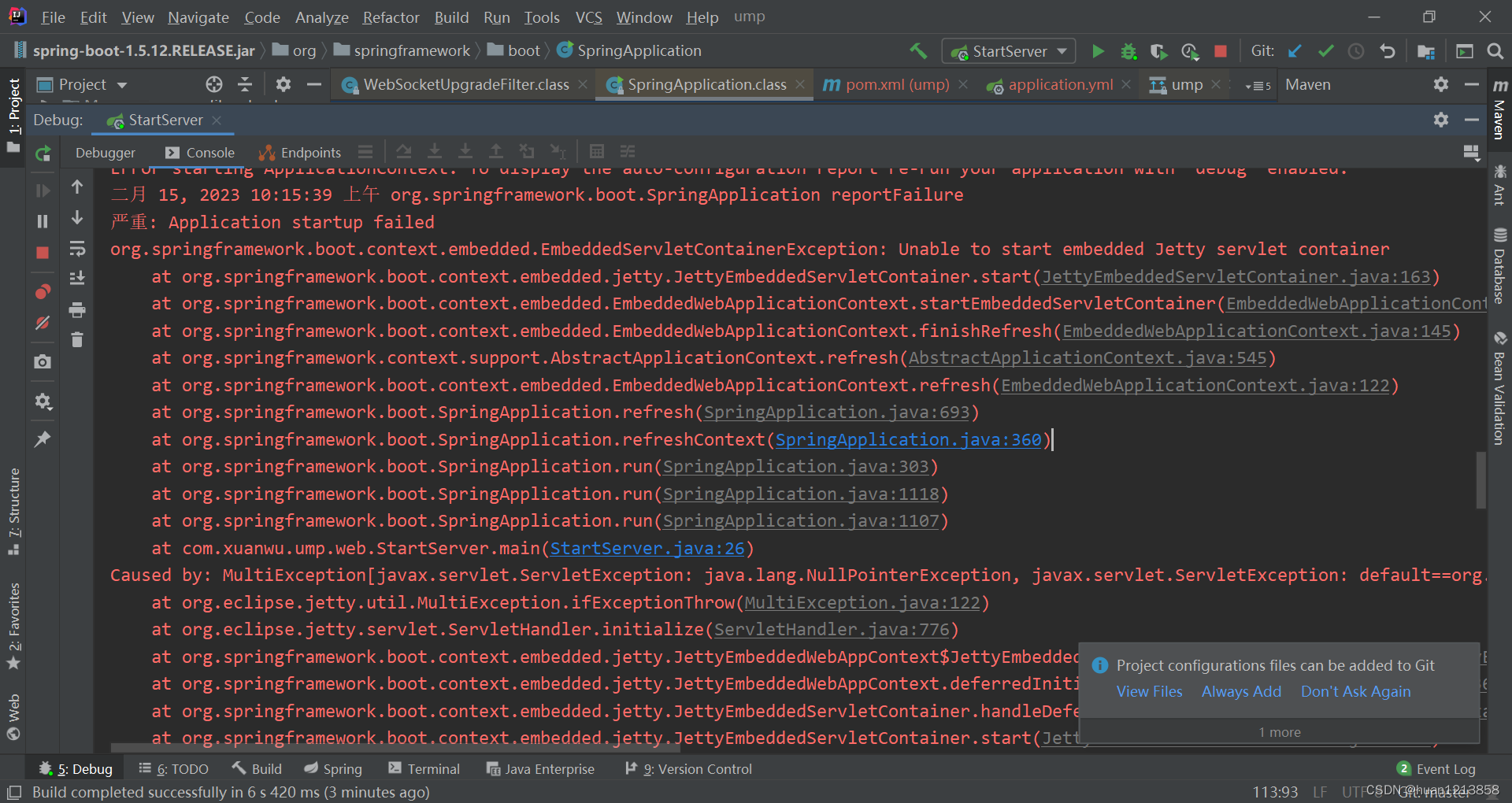The image size is (1512, 803).
Task: Open the StartServer run configuration dropdown
Action: coord(1010,51)
